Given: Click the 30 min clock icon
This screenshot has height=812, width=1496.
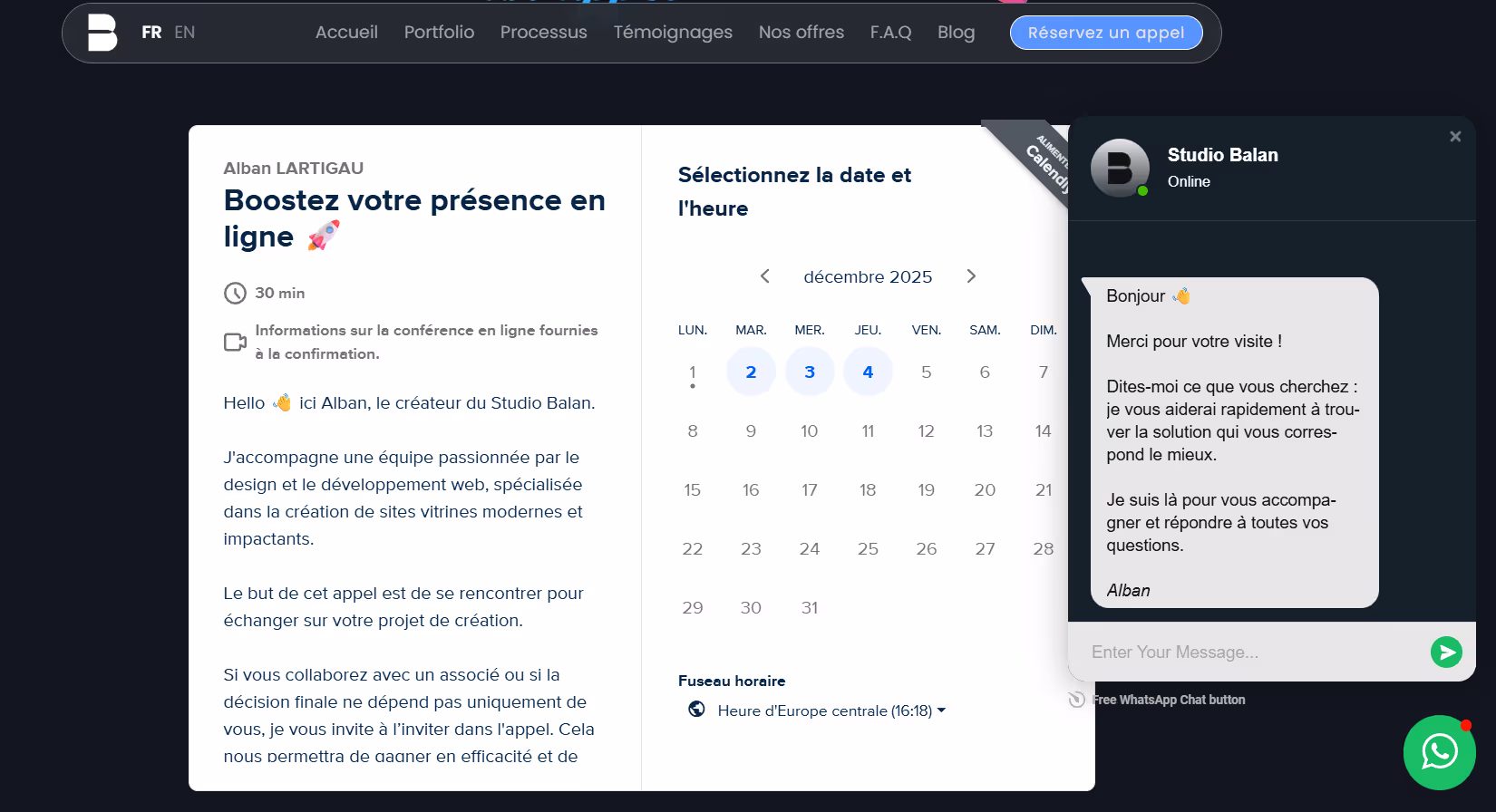Looking at the screenshot, I should click(x=235, y=293).
